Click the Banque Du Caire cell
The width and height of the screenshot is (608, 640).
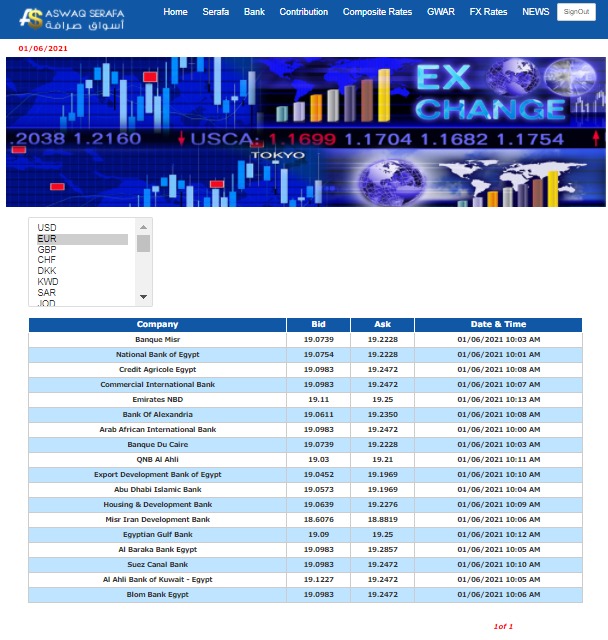click(158, 444)
